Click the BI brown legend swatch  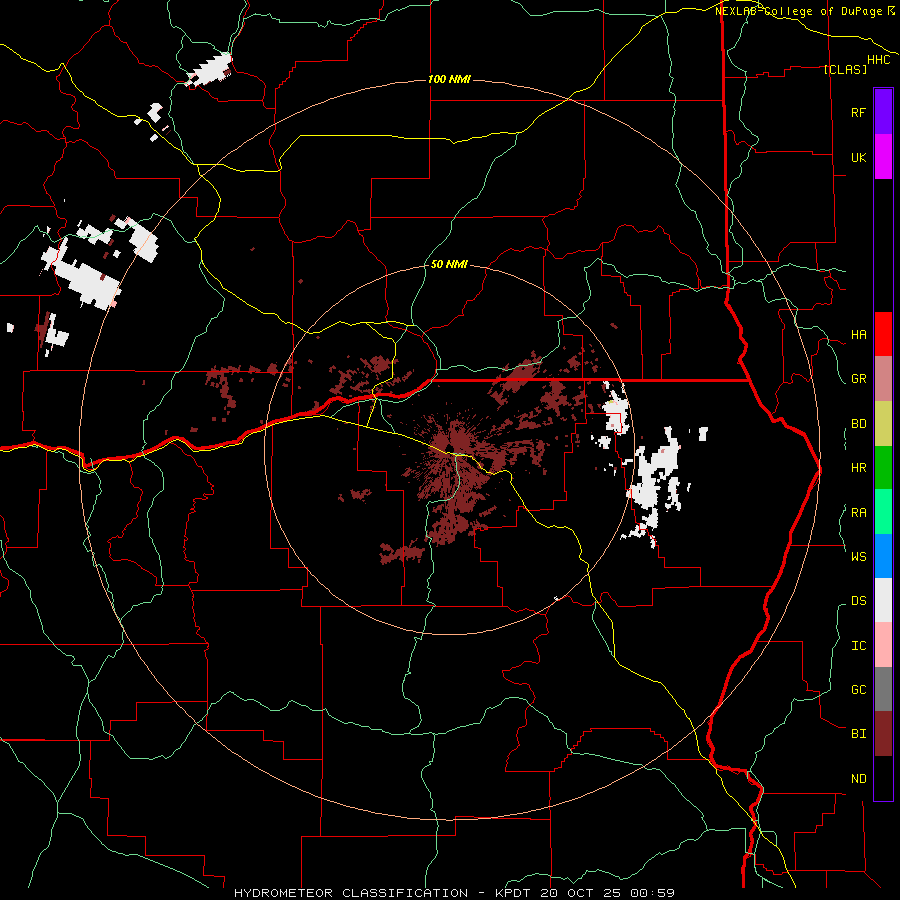(x=883, y=734)
